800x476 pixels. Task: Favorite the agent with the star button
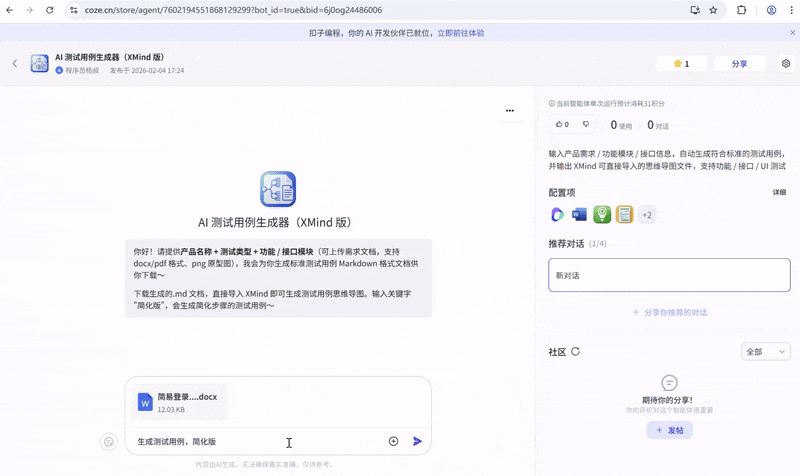pyautogui.click(x=681, y=64)
